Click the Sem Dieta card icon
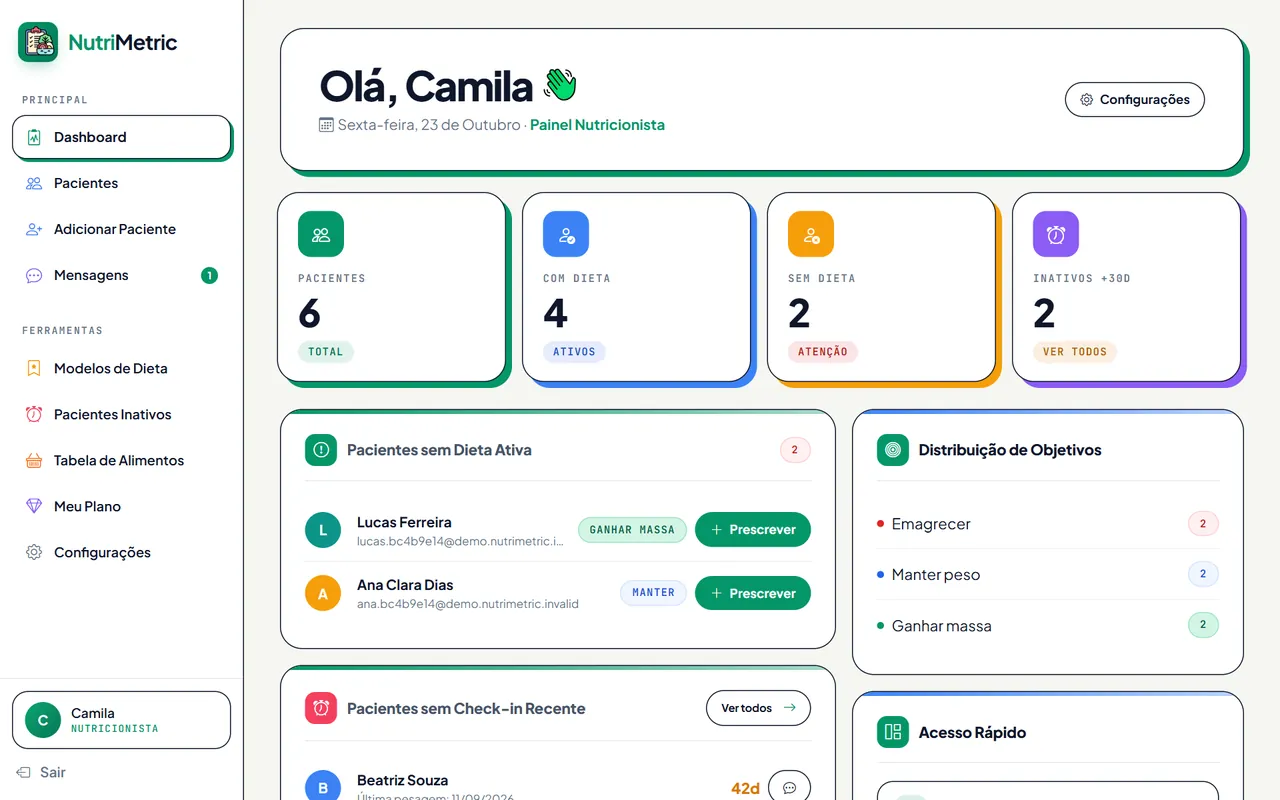The width and height of the screenshot is (1280, 800). point(811,234)
